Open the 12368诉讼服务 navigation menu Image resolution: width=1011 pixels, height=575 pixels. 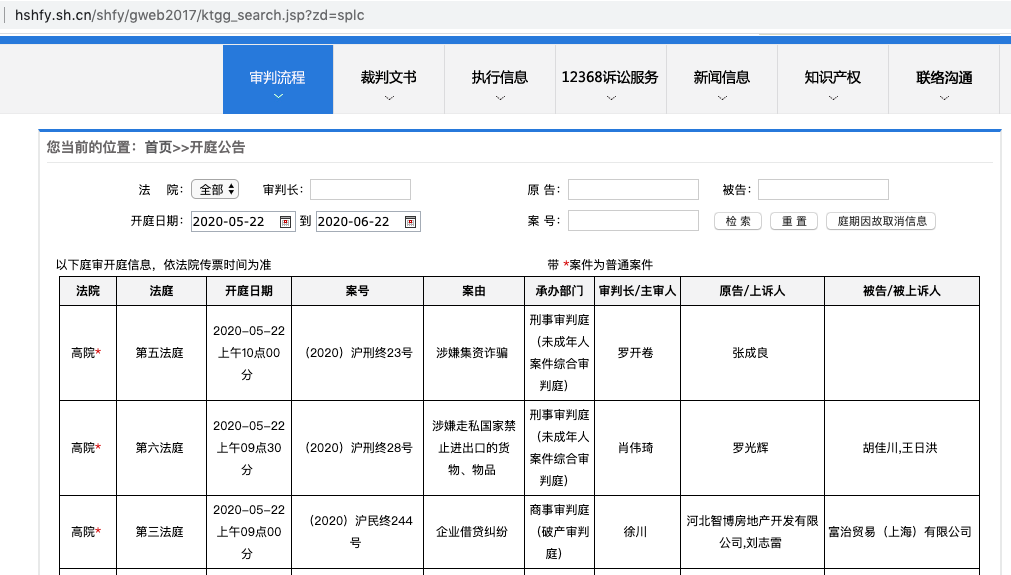(x=610, y=79)
